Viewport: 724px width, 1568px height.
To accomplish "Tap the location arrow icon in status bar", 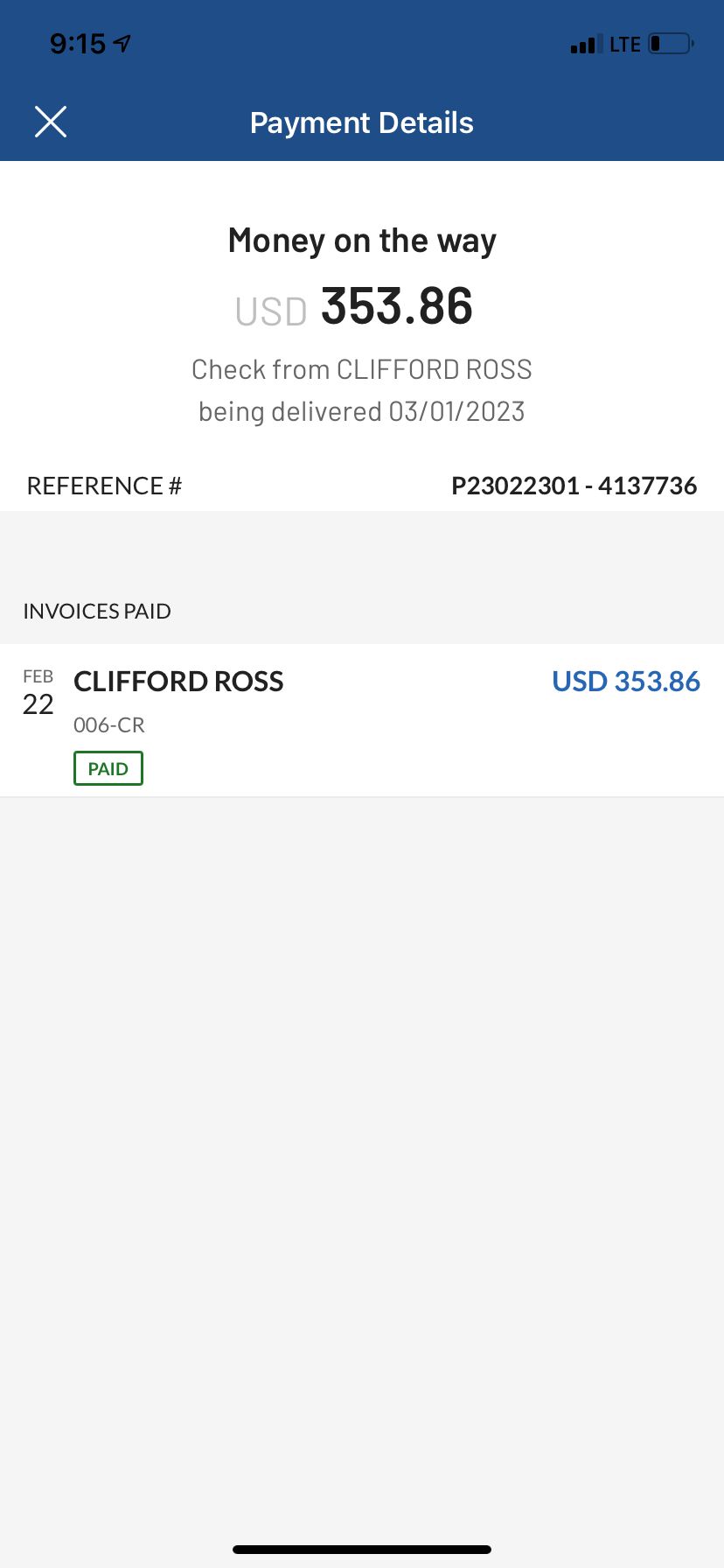I will pos(122,43).
